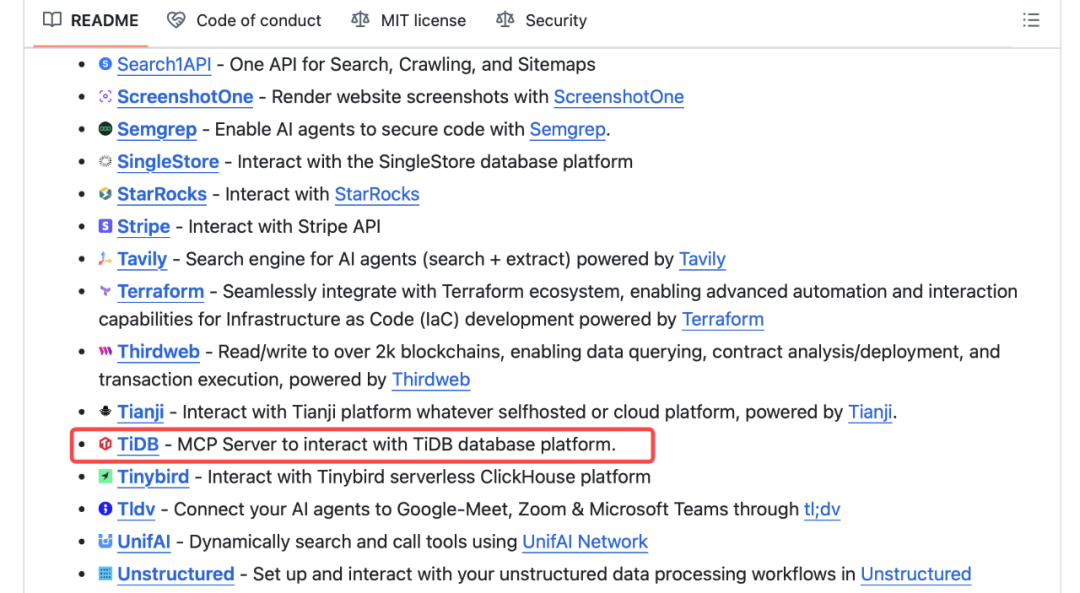Open the MIT license tab
Image resolution: width=1080 pixels, height=593 pixels.
click(x=408, y=21)
